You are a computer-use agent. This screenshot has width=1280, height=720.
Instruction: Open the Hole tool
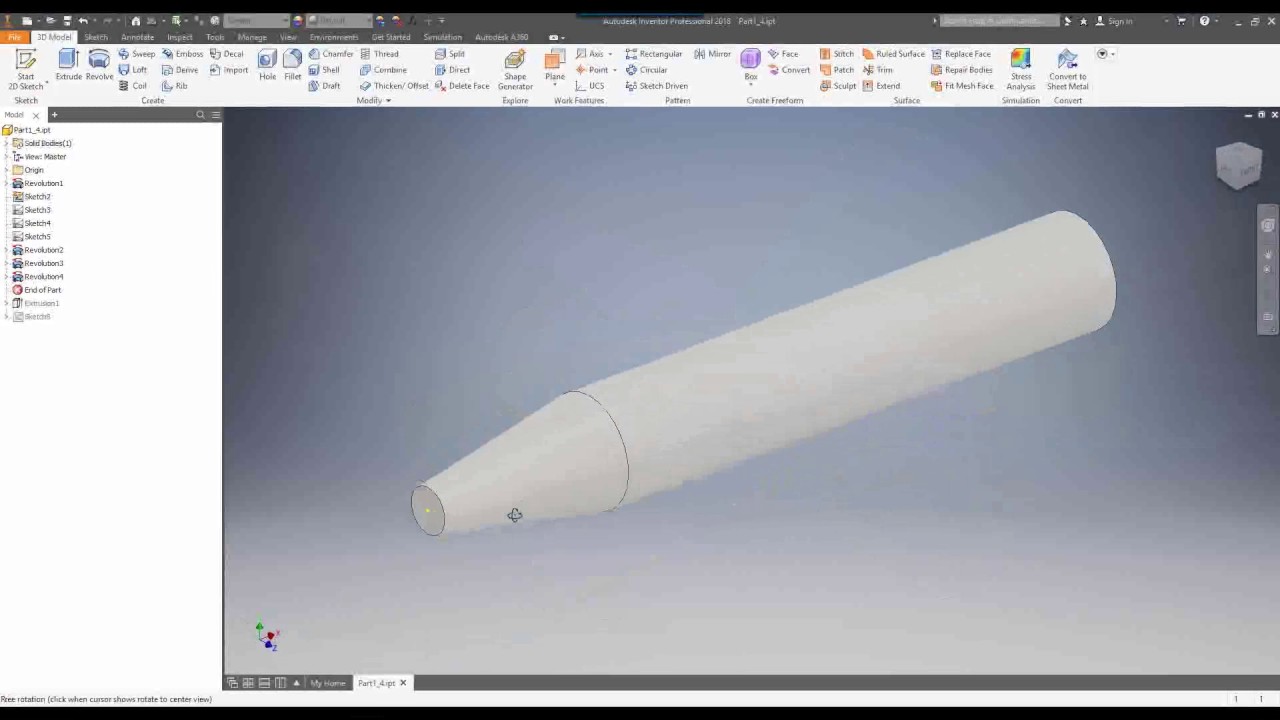(267, 65)
